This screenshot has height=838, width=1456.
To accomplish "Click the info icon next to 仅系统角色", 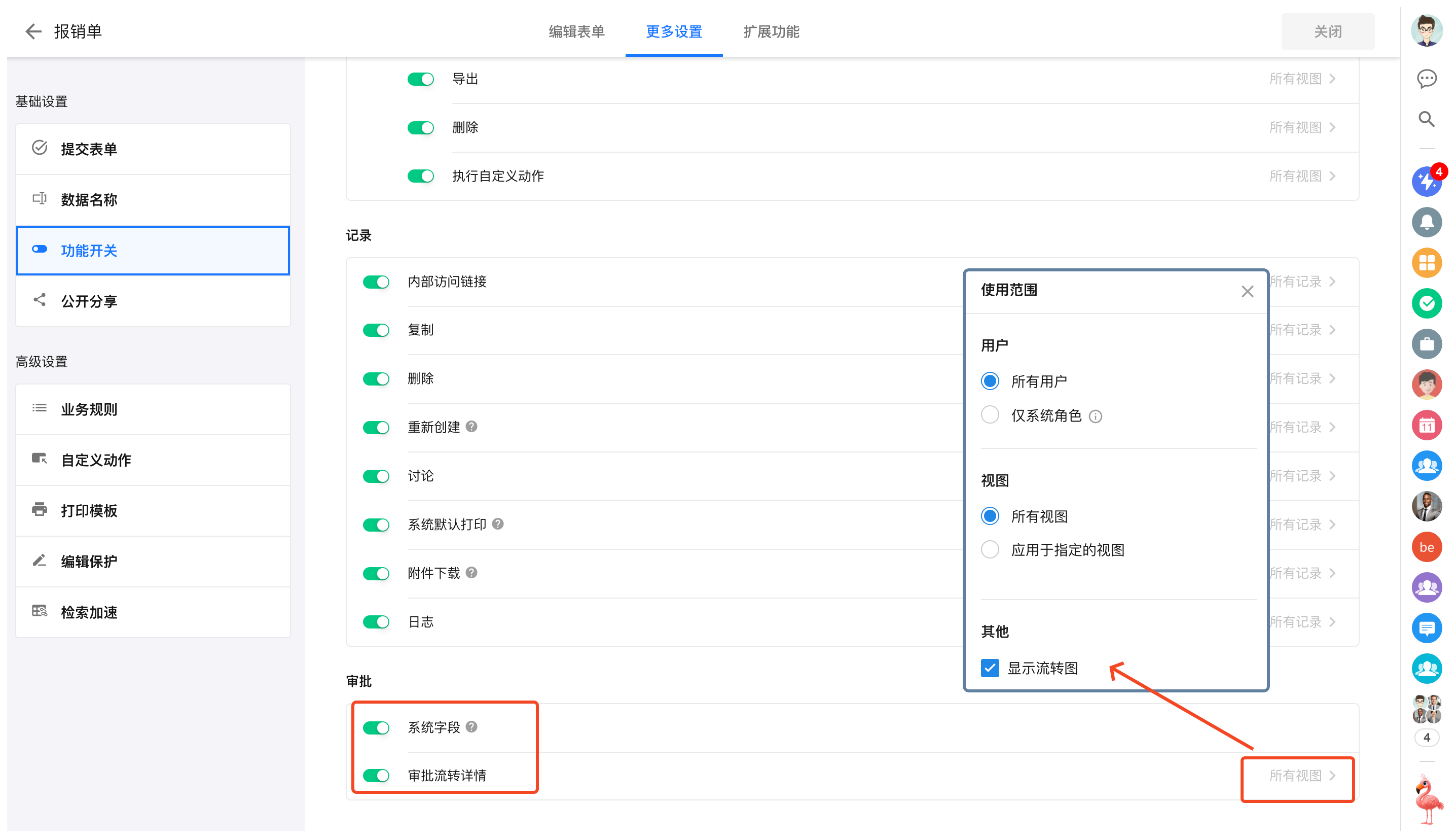I will (x=1096, y=416).
